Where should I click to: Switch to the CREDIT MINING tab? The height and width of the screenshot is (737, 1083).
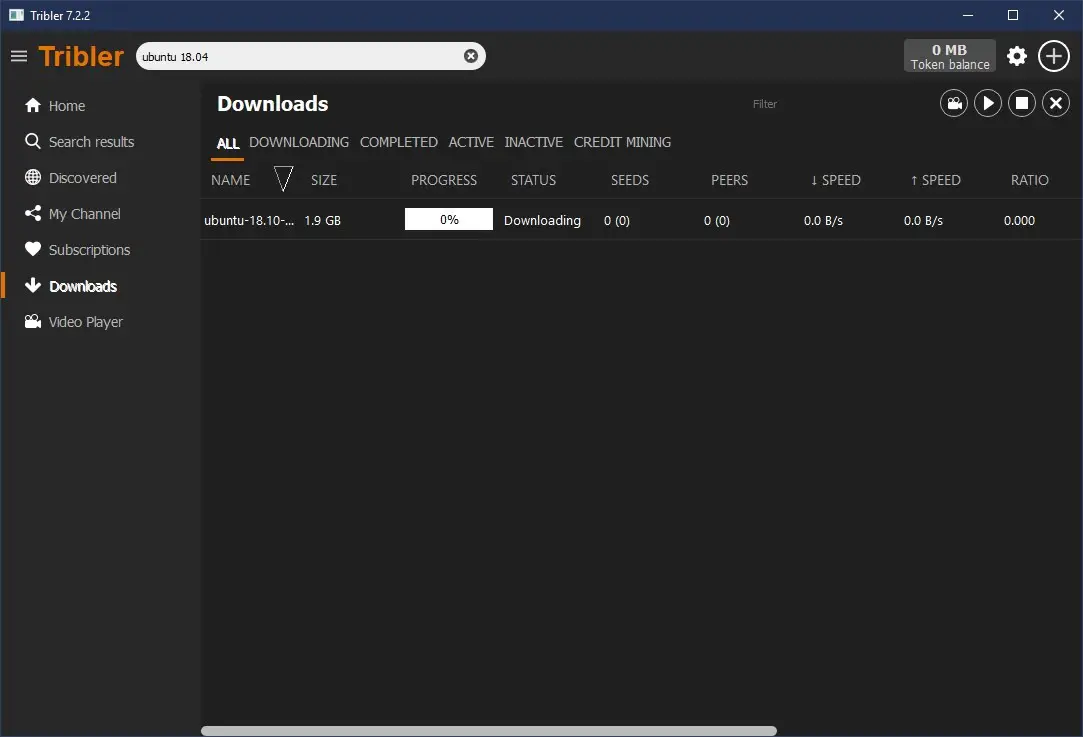coord(622,142)
